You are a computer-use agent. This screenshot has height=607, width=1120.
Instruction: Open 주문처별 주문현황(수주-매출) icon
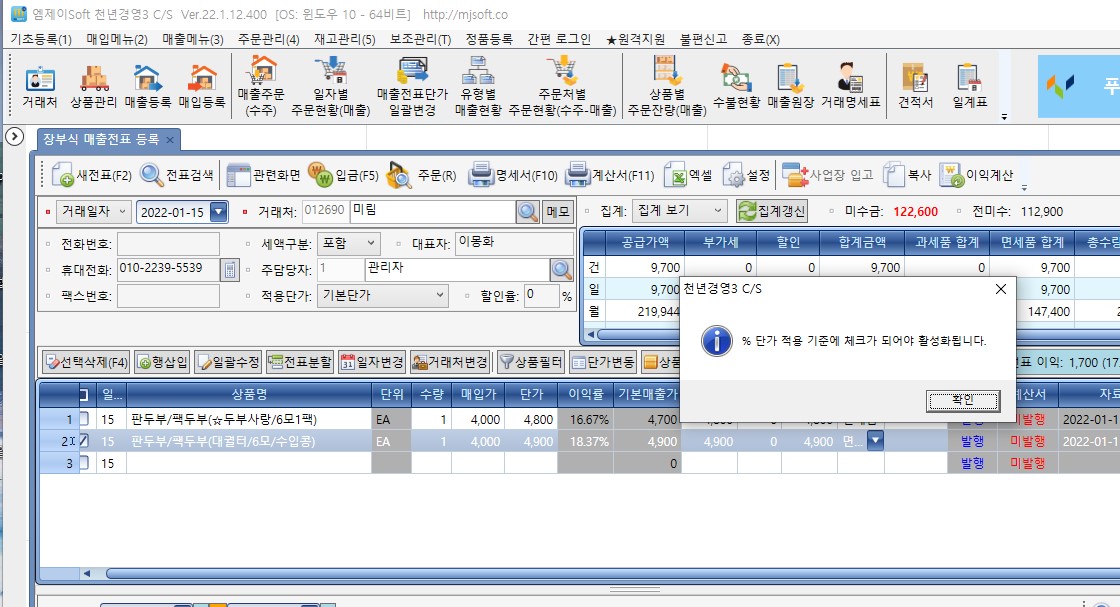click(x=562, y=87)
